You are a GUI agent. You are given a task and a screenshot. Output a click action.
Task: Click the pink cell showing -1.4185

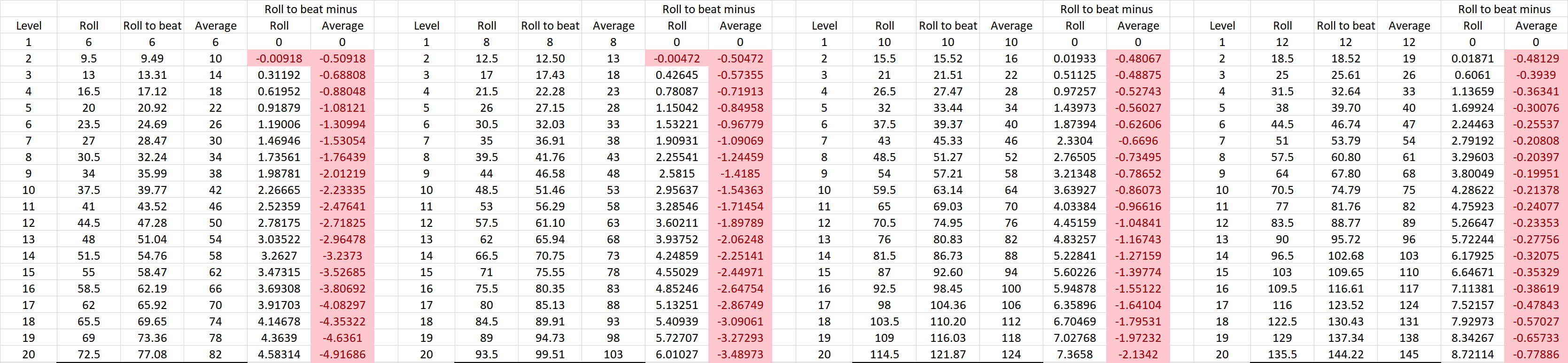tap(740, 173)
